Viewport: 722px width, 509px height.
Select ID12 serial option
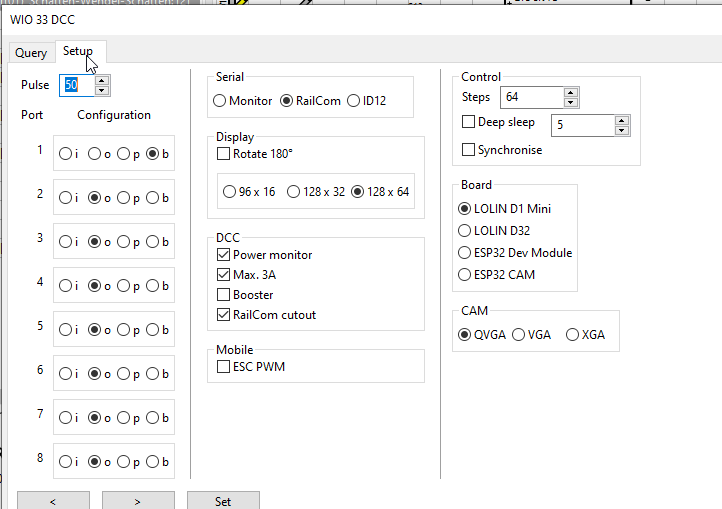(x=354, y=101)
